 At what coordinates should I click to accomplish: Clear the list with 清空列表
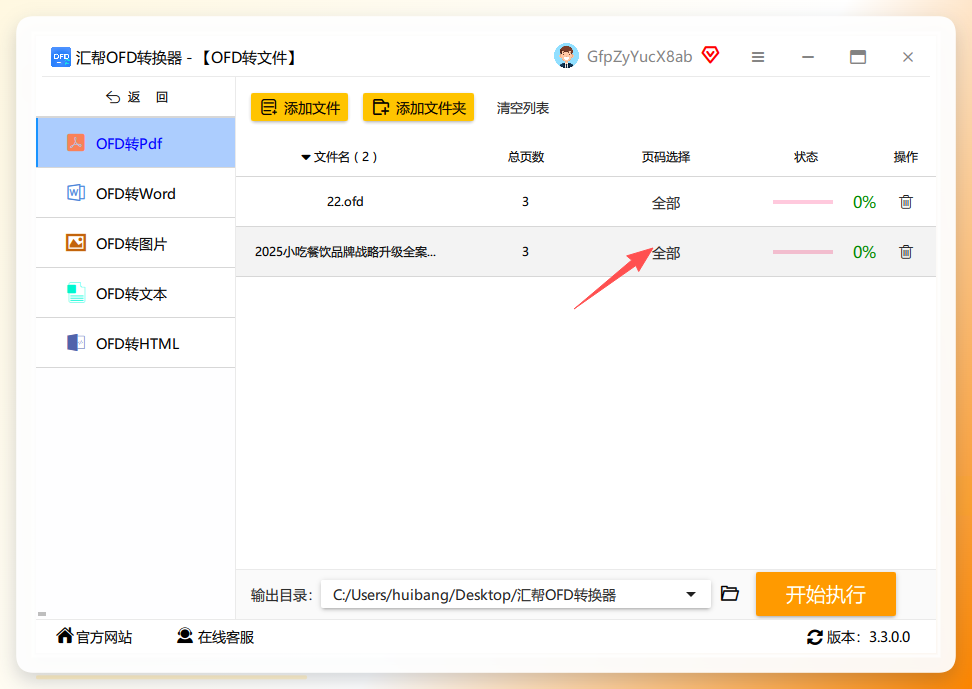point(523,108)
